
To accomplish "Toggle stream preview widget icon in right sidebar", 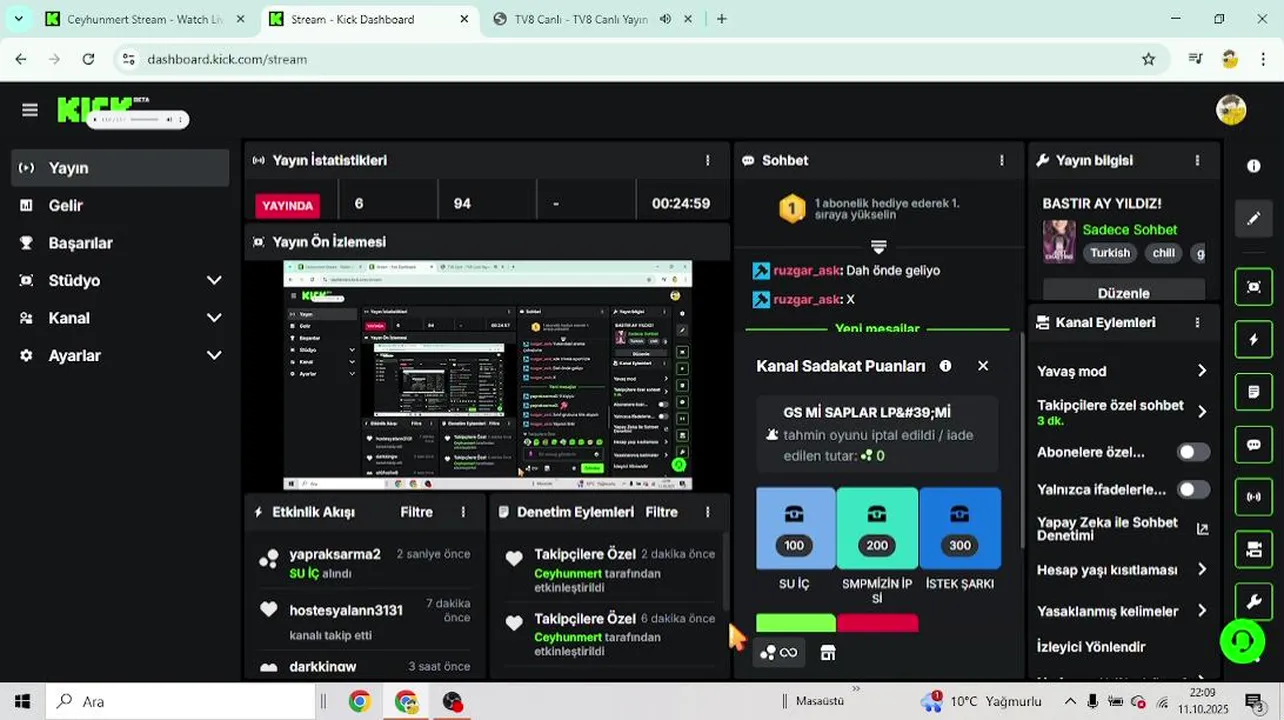I will click(1254, 287).
